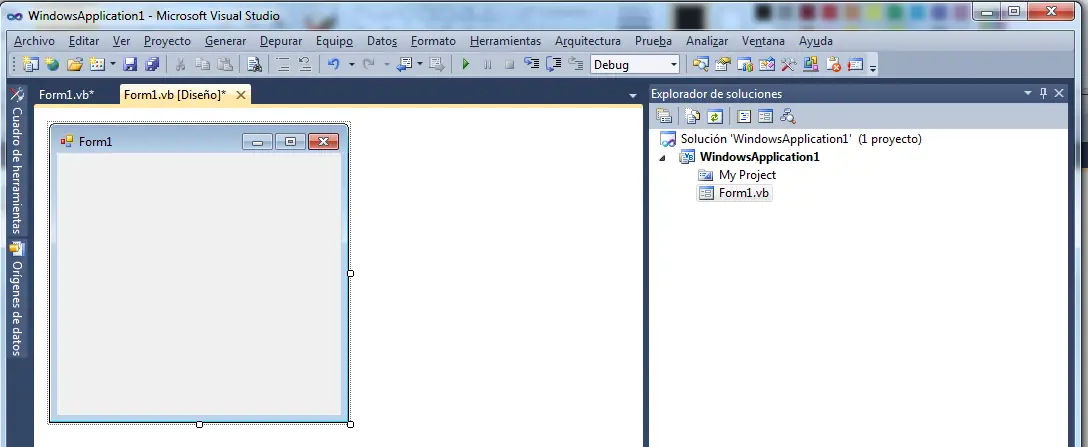1088x447 pixels.
Task: Open the Arquitectura menu
Action: (588, 41)
